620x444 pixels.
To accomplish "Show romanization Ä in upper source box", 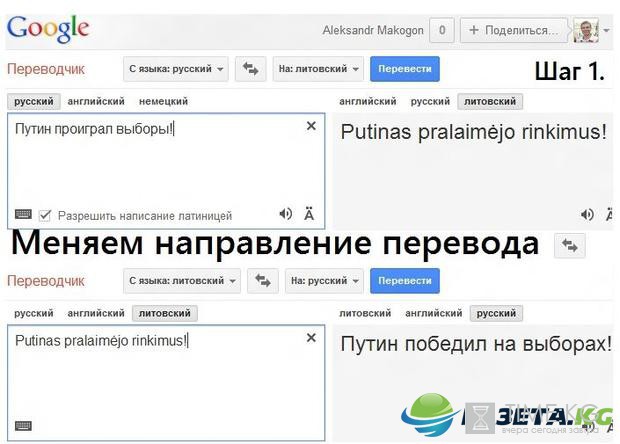I will point(309,214).
